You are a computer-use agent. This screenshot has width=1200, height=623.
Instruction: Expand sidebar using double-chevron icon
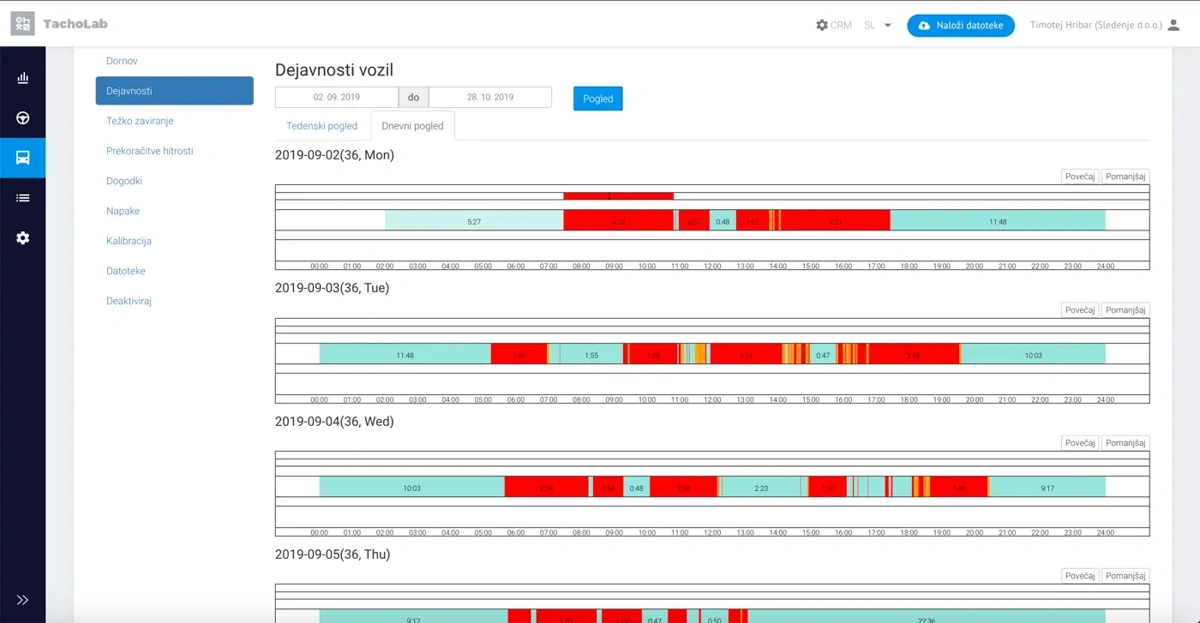tap(22, 600)
